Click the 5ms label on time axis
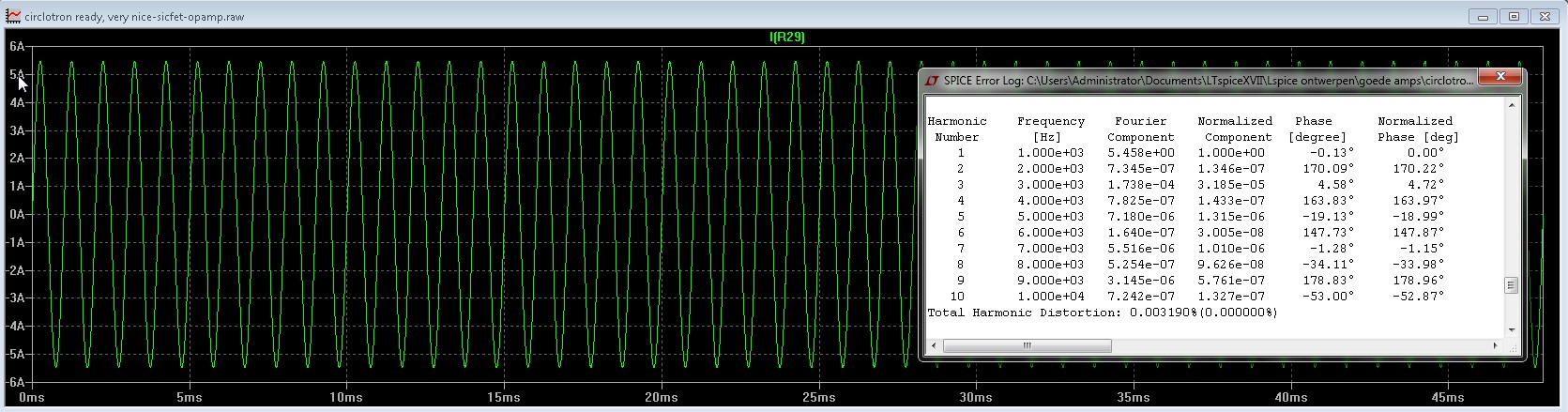The width and height of the screenshot is (1568, 412). tap(190, 398)
